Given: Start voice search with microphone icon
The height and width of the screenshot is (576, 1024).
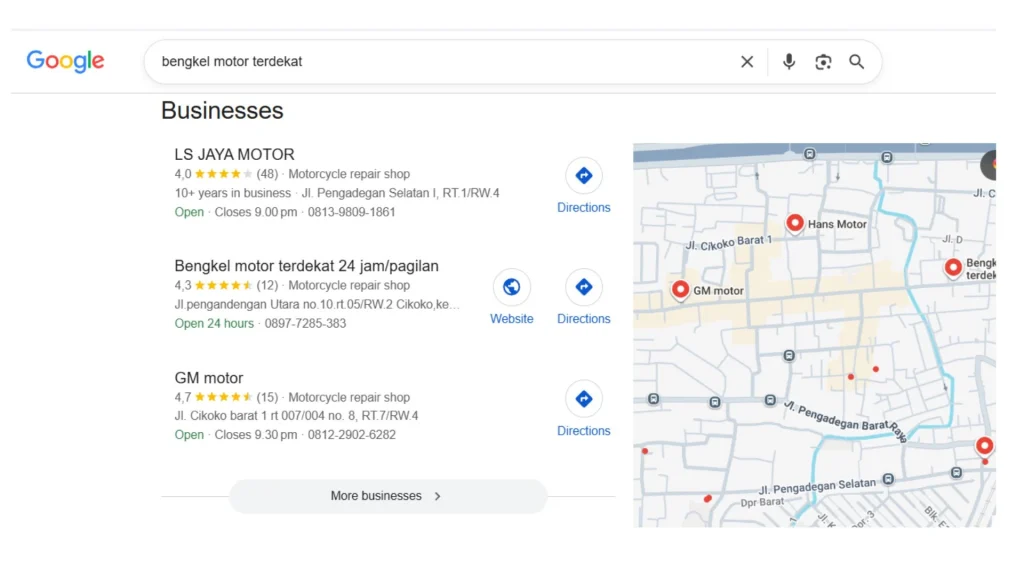Looking at the screenshot, I should tap(789, 61).
